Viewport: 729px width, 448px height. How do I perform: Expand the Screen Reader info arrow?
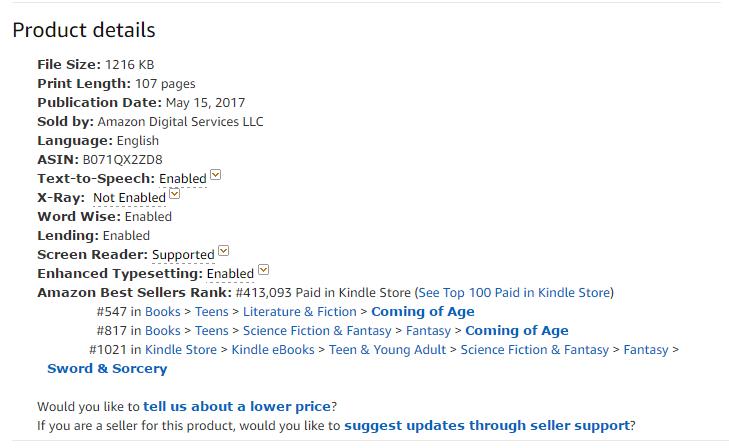(x=224, y=252)
